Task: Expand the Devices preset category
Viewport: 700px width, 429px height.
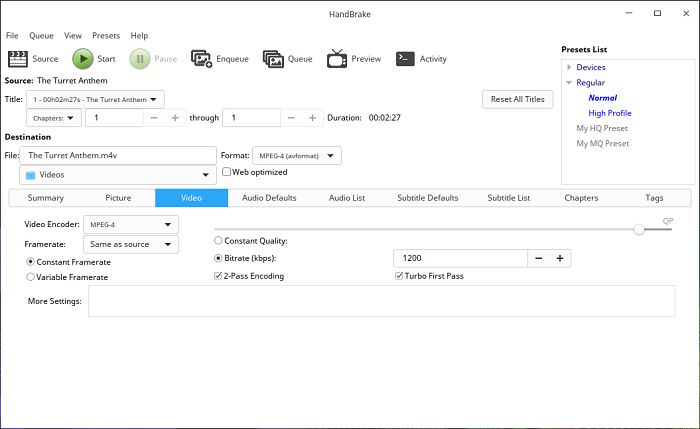Action: tap(569, 67)
